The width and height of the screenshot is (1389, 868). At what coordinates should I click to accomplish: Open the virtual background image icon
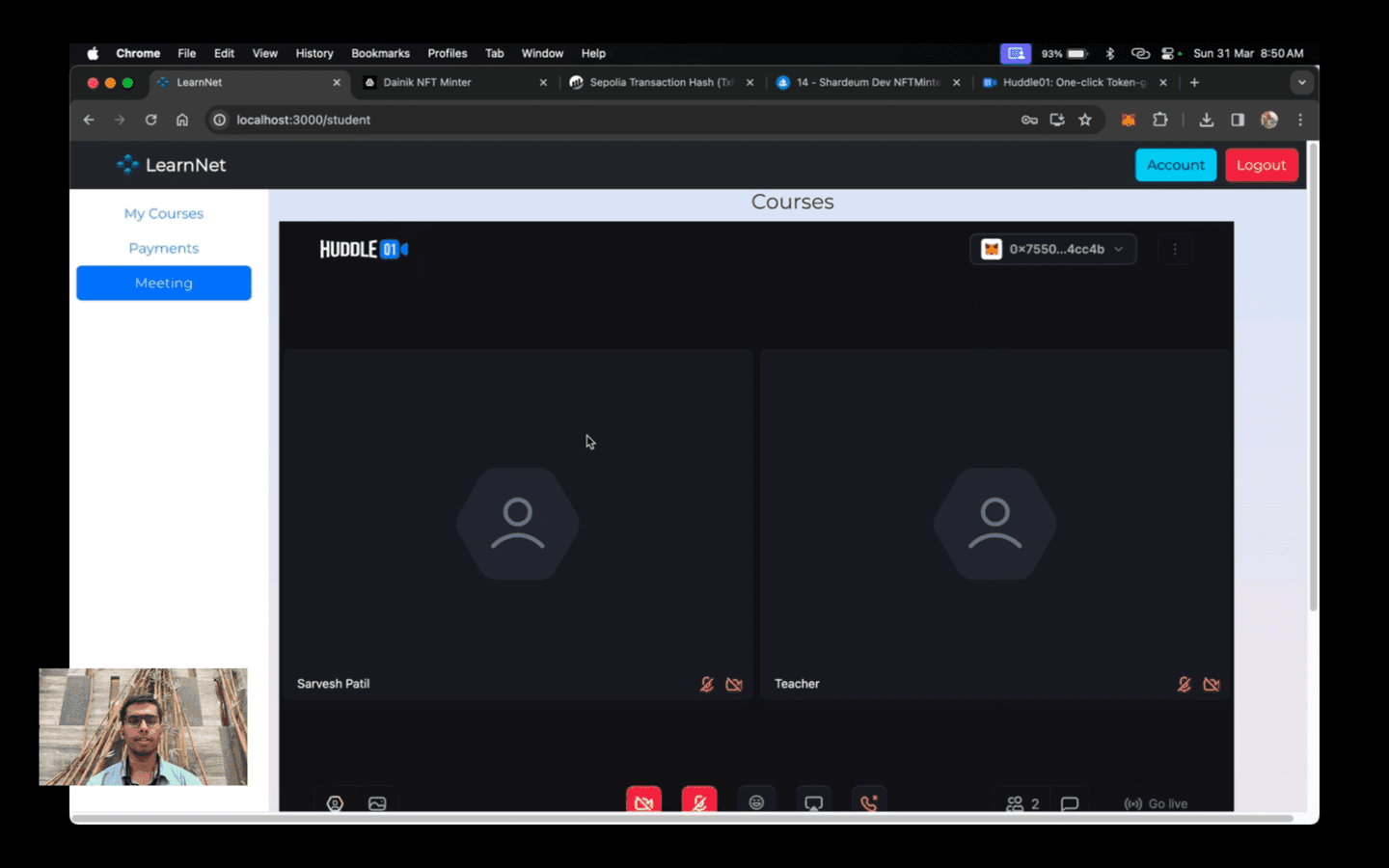pos(377,803)
